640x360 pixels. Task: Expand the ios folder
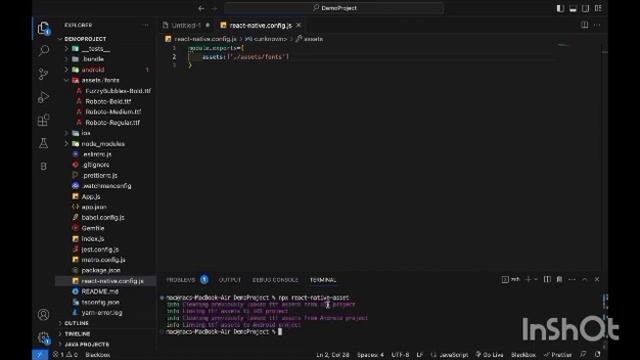pyautogui.click(x=66, y=133)
